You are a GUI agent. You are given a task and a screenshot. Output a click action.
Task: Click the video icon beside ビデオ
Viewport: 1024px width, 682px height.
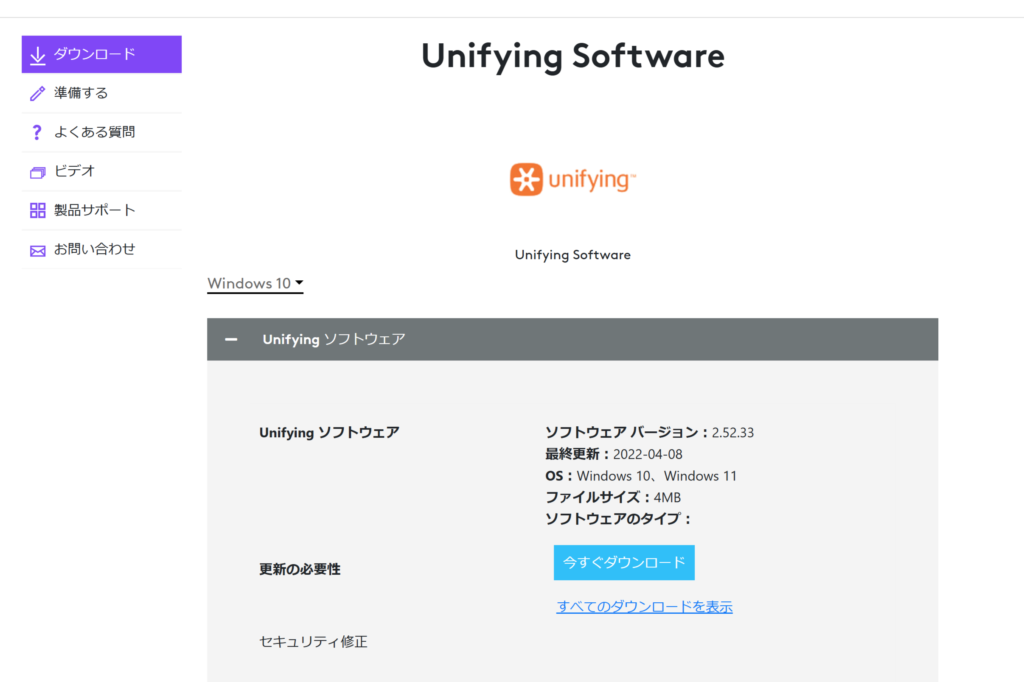point(37,172)
